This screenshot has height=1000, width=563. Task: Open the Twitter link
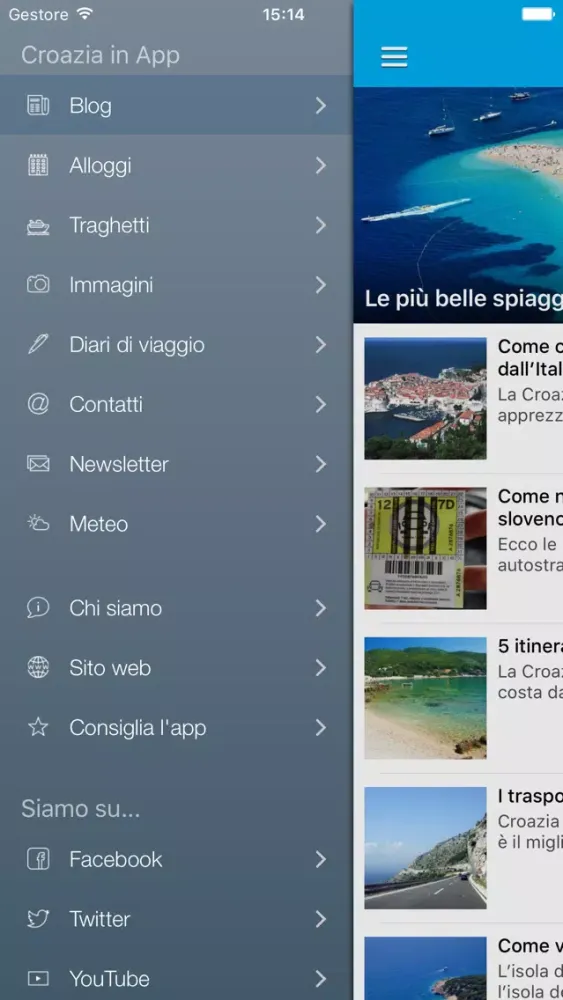point(176,919)
